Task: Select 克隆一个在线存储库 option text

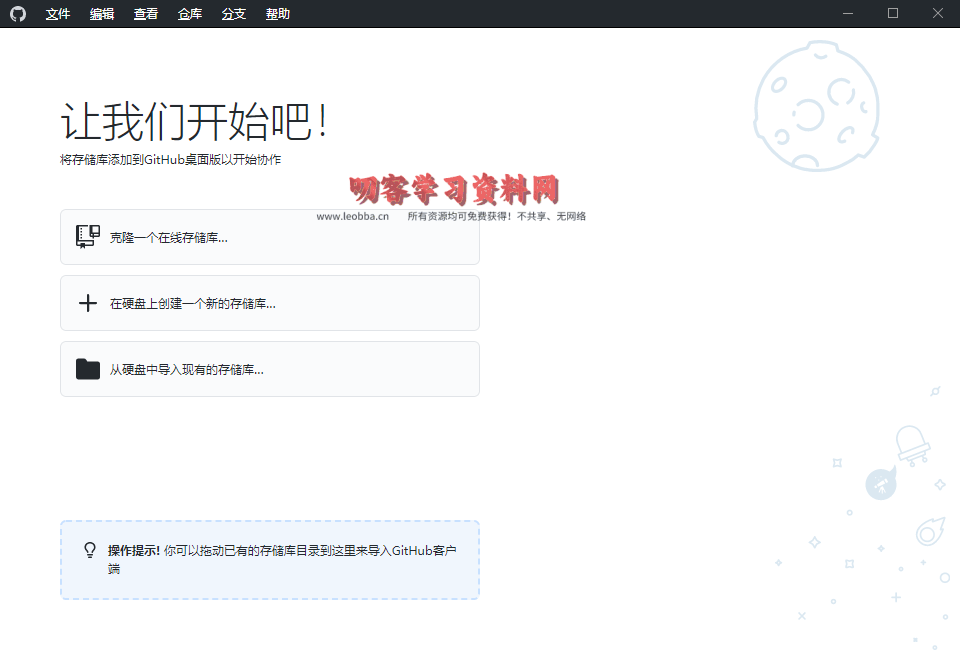Action: pyautogui.click(x=169, y=238)
